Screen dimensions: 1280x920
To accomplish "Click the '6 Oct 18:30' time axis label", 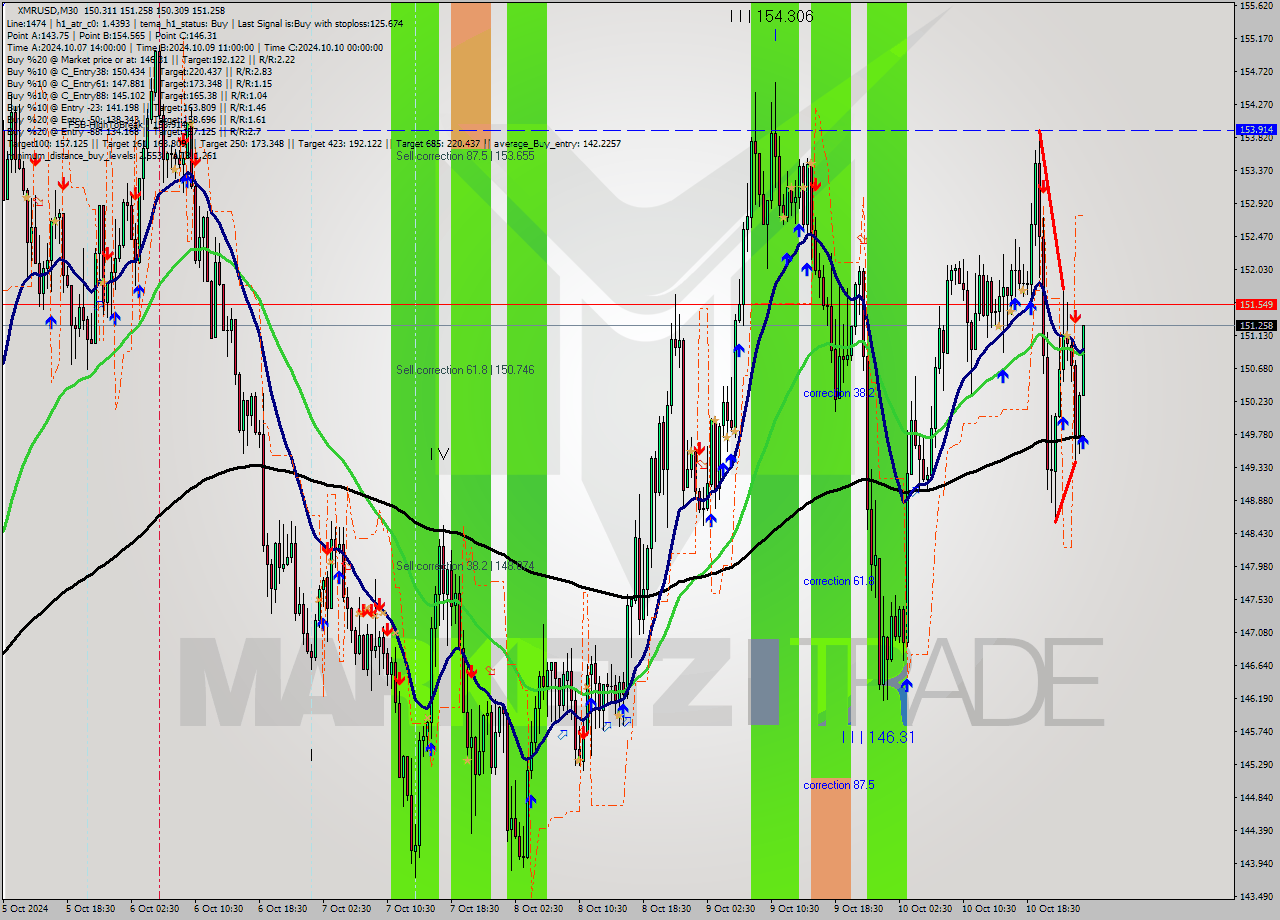I will coord(282,910).
